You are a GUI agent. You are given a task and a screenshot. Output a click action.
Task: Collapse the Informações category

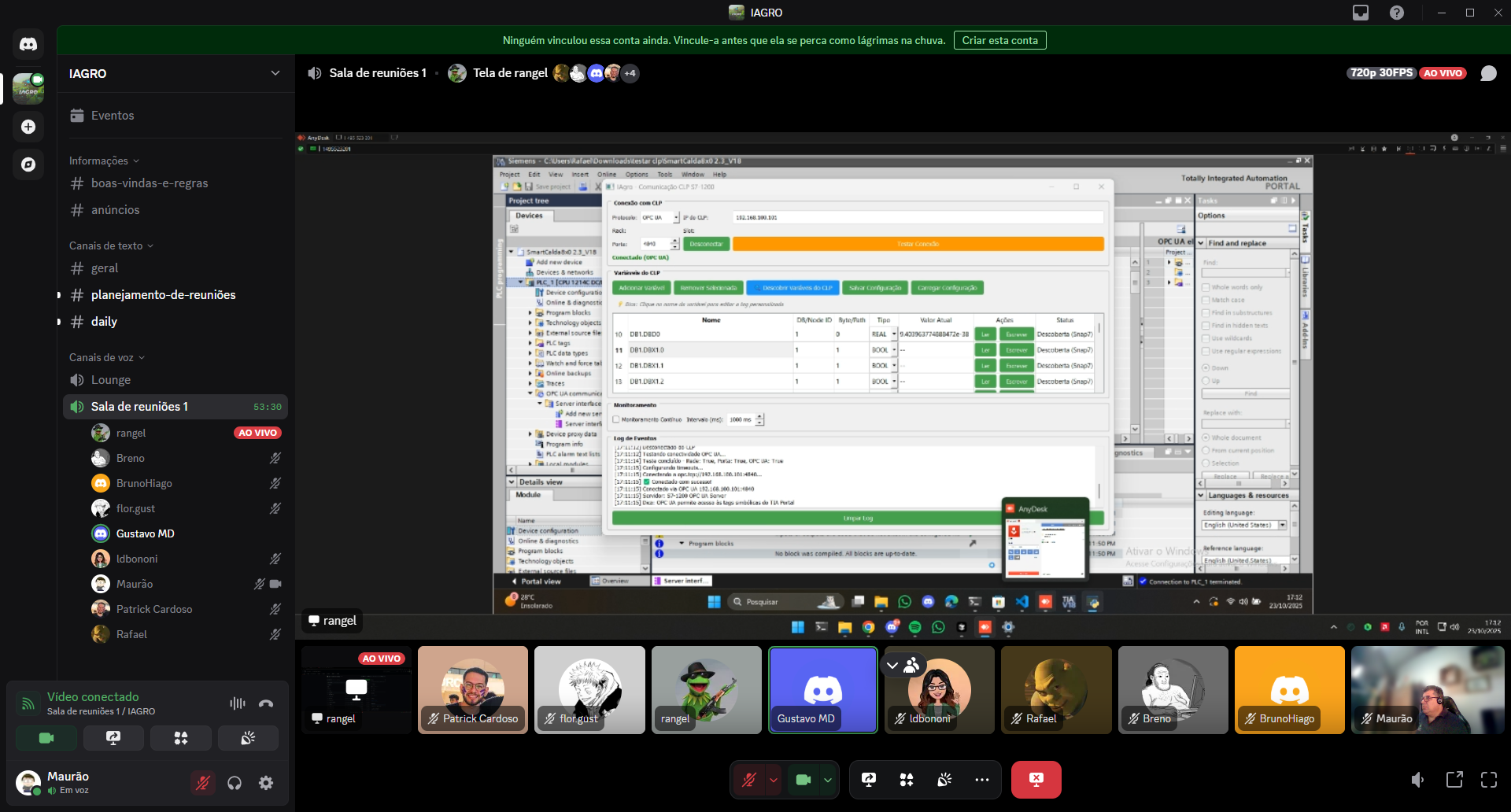tap(104, 161)
